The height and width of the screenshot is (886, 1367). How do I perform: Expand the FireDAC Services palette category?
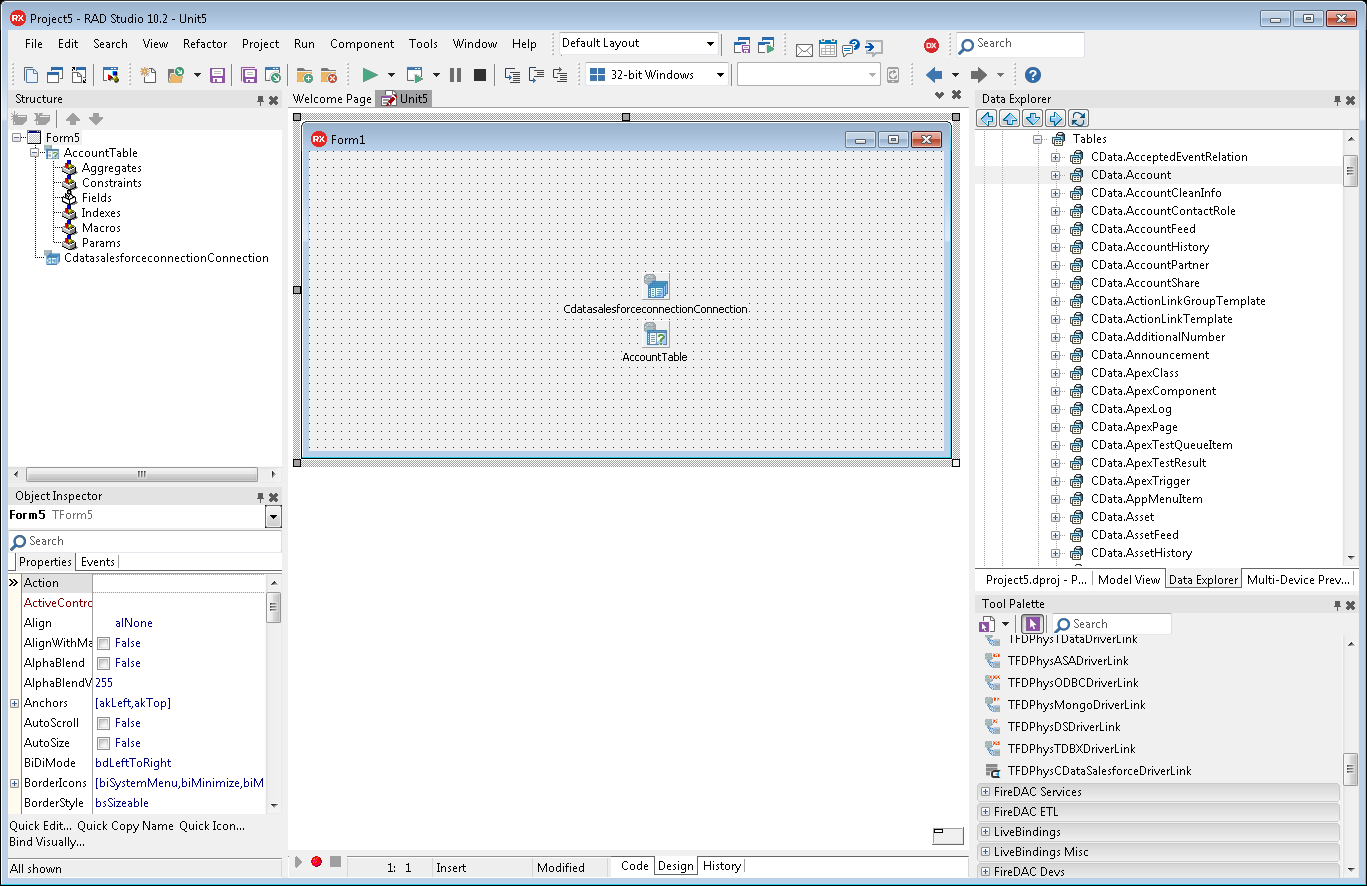tap(986, 792)
